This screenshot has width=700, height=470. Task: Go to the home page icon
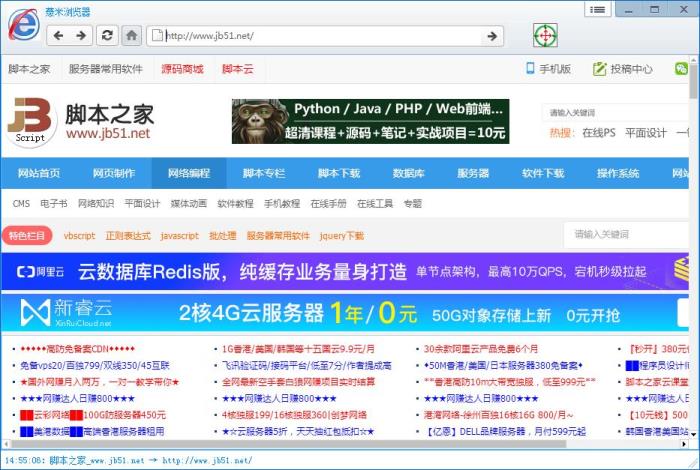132,36
